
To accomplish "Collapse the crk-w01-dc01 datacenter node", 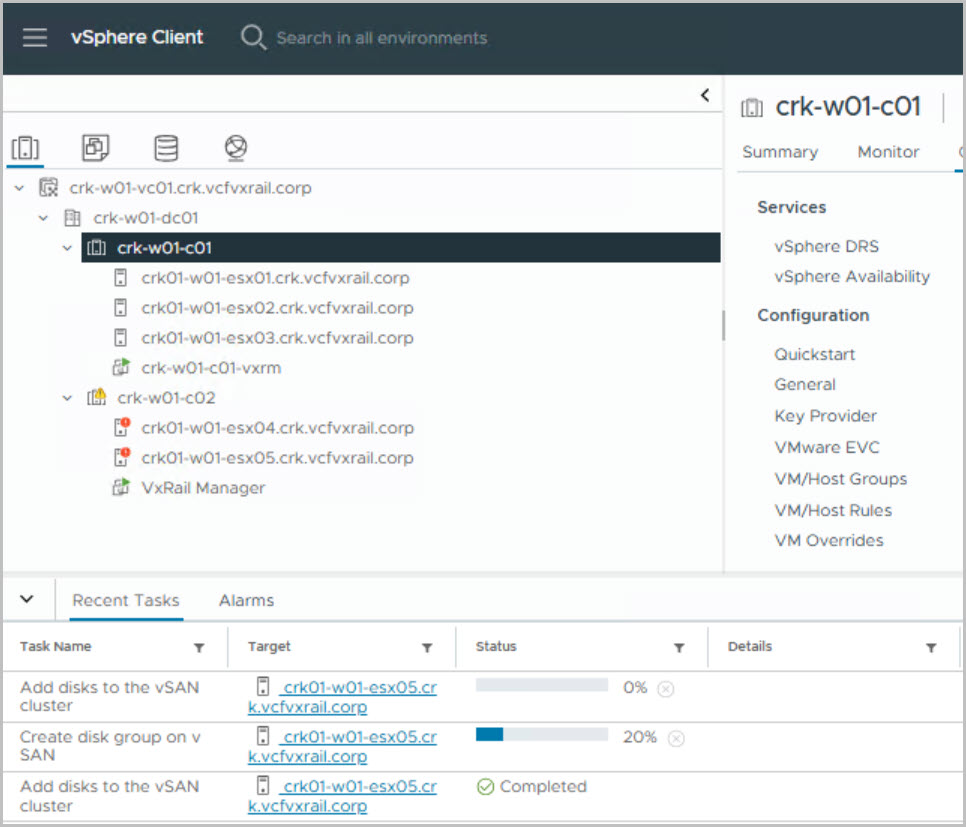I will coord(43,218).
